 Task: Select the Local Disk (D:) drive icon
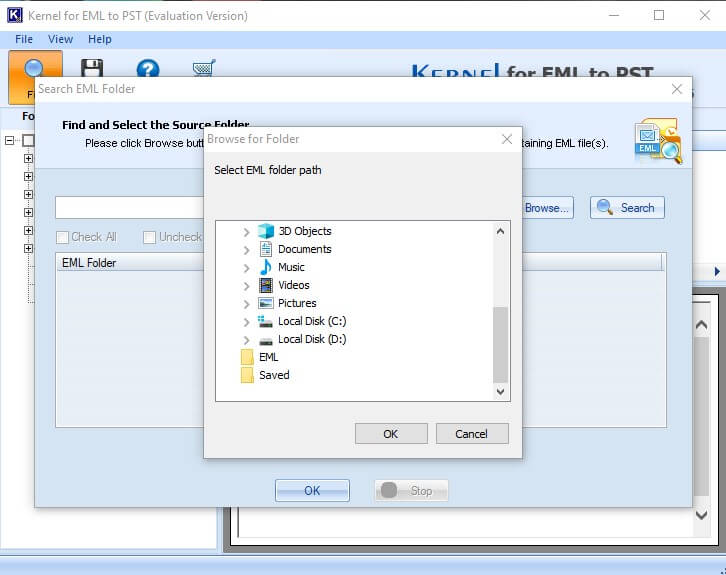(x=266, y=341)
